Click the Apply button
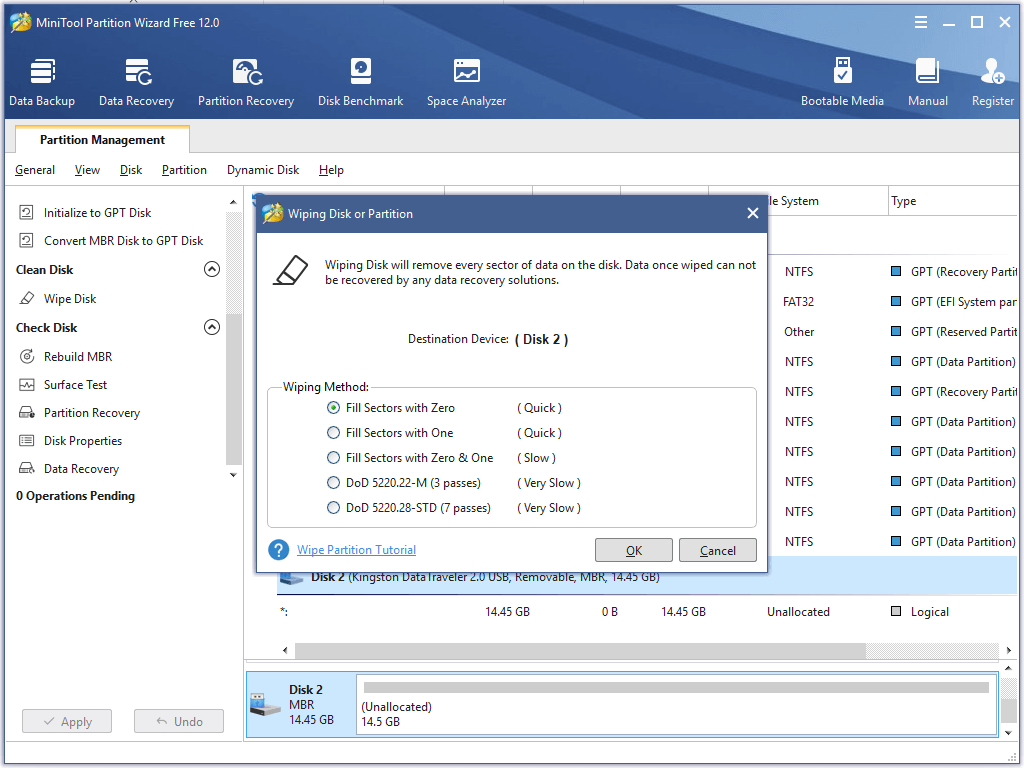 tap(67, 722)
